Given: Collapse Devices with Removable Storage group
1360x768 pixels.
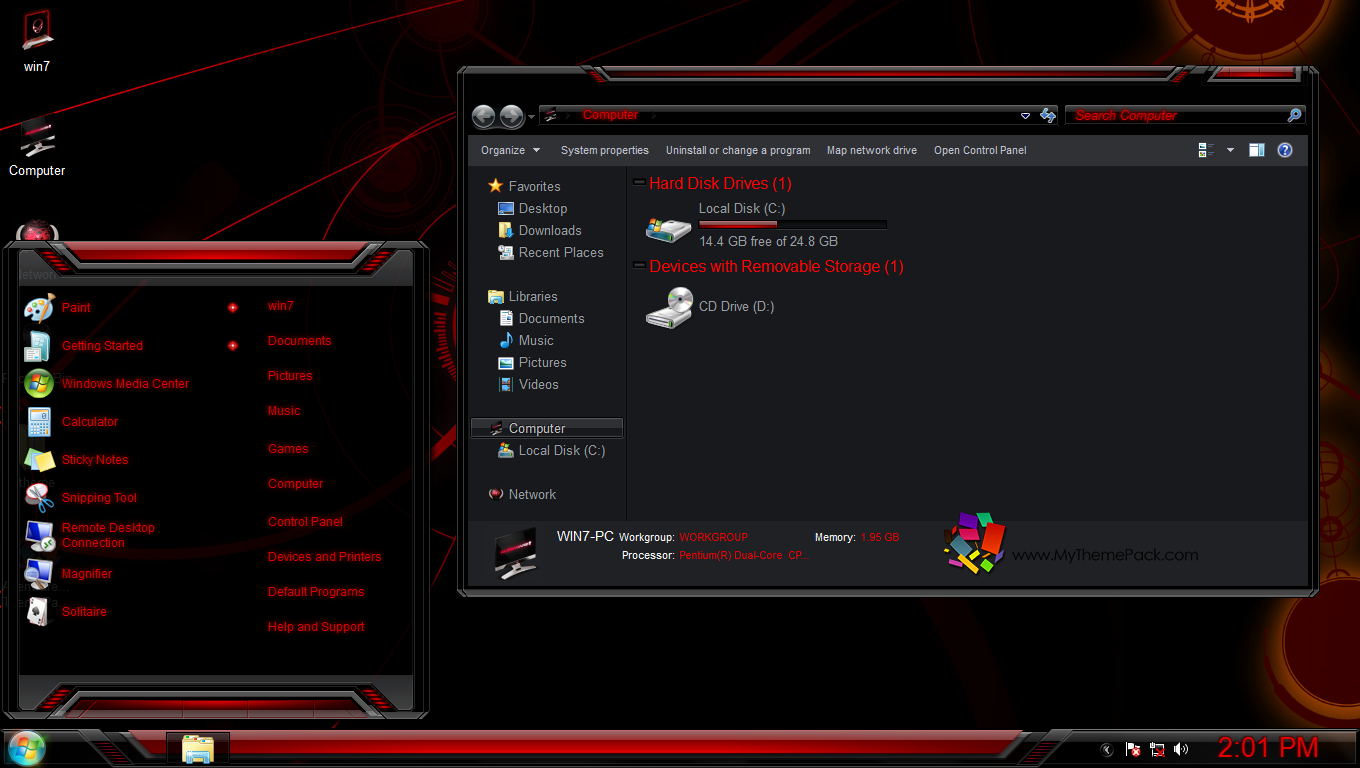Looking at the screenshot, I should point(639,266).
